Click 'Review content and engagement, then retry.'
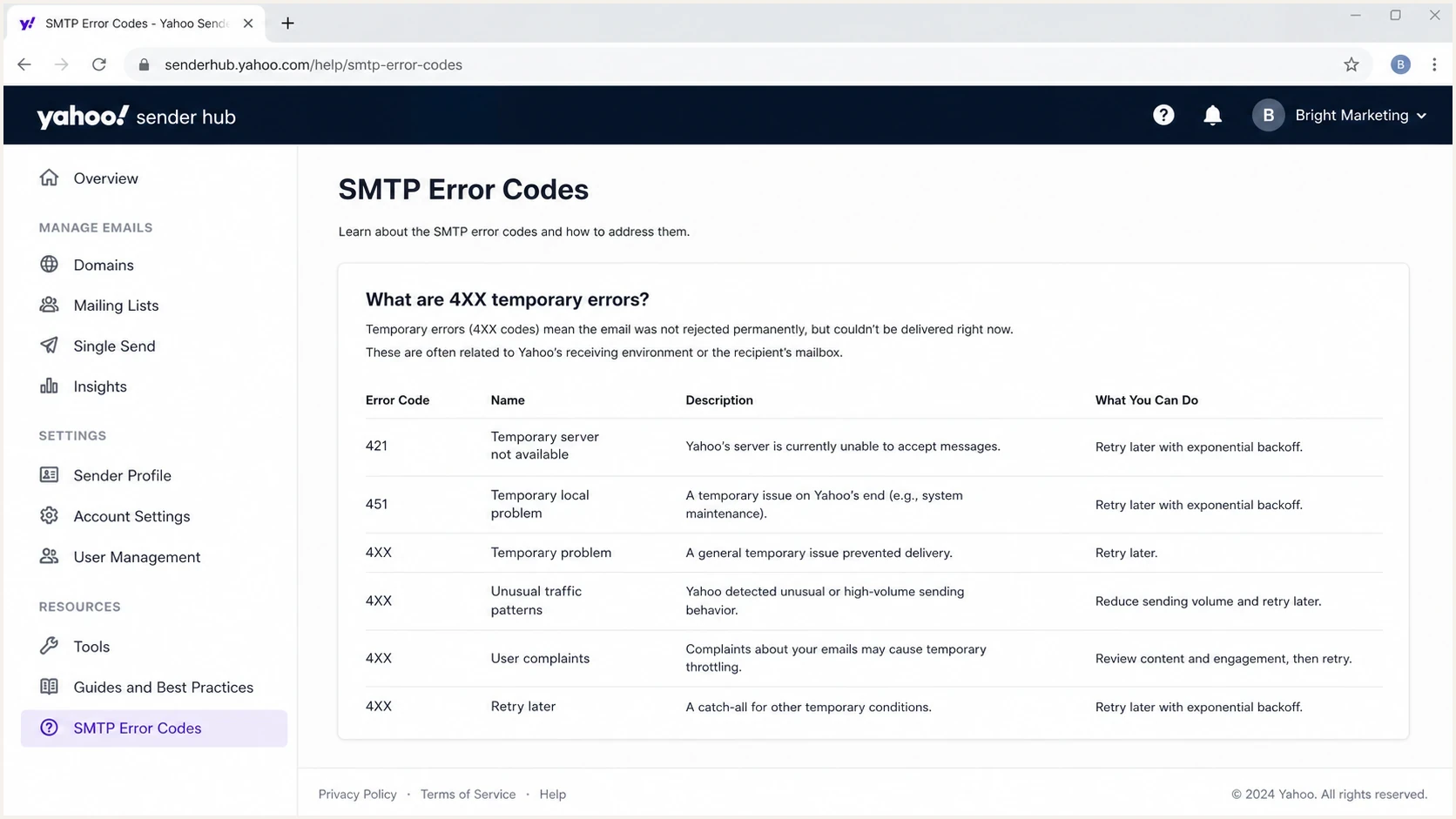The width and height of the screenshot is (1456, 819). pos(1223,658)
